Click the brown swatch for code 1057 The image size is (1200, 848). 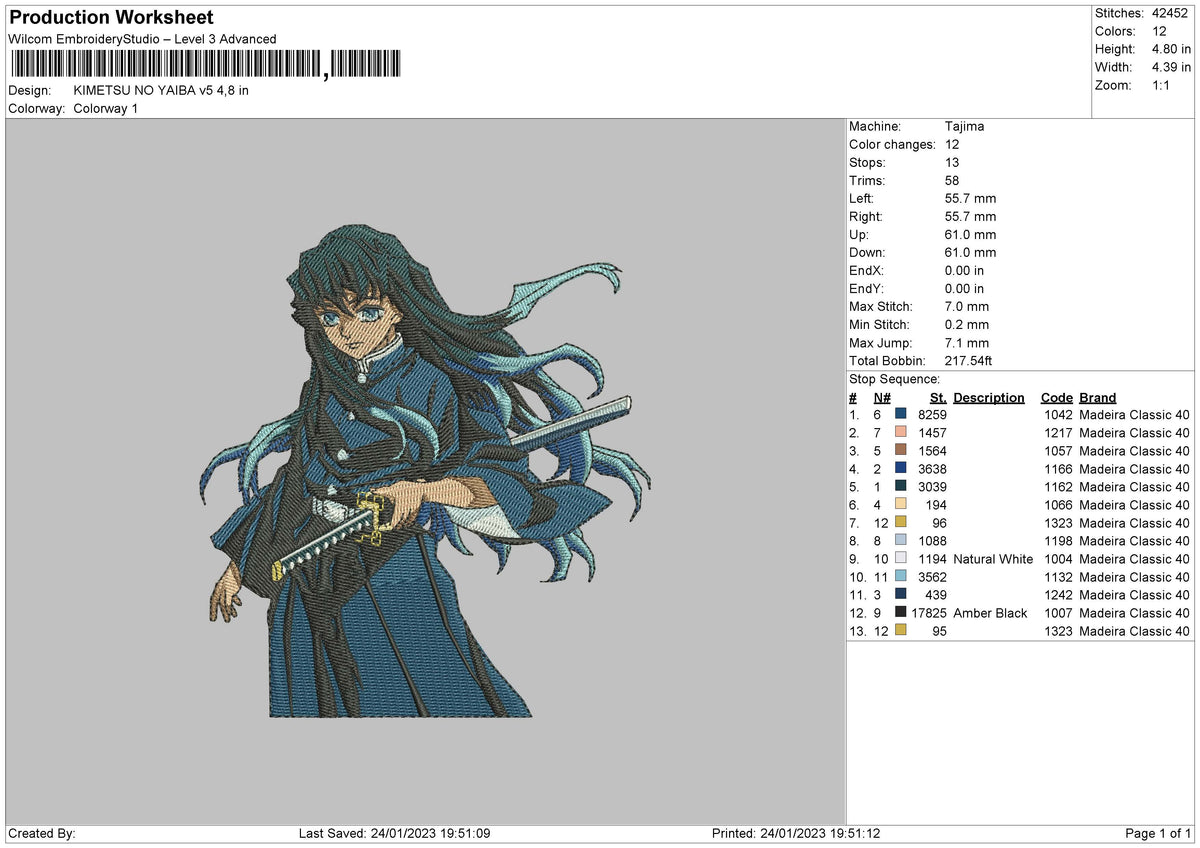coord(901,450)
